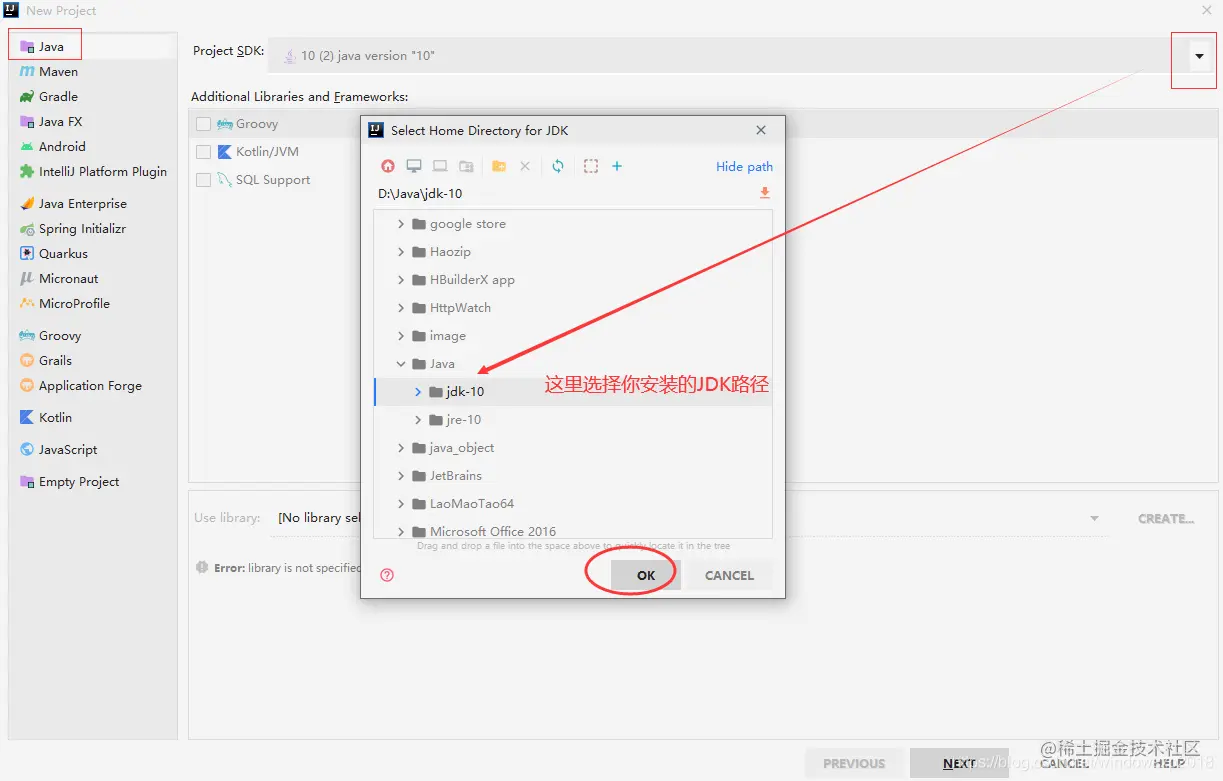Click the Module directory icon in the dialog toolbar
Image resolution: width=1223 pixels, height=781 pixels.
tap(466, 166)
